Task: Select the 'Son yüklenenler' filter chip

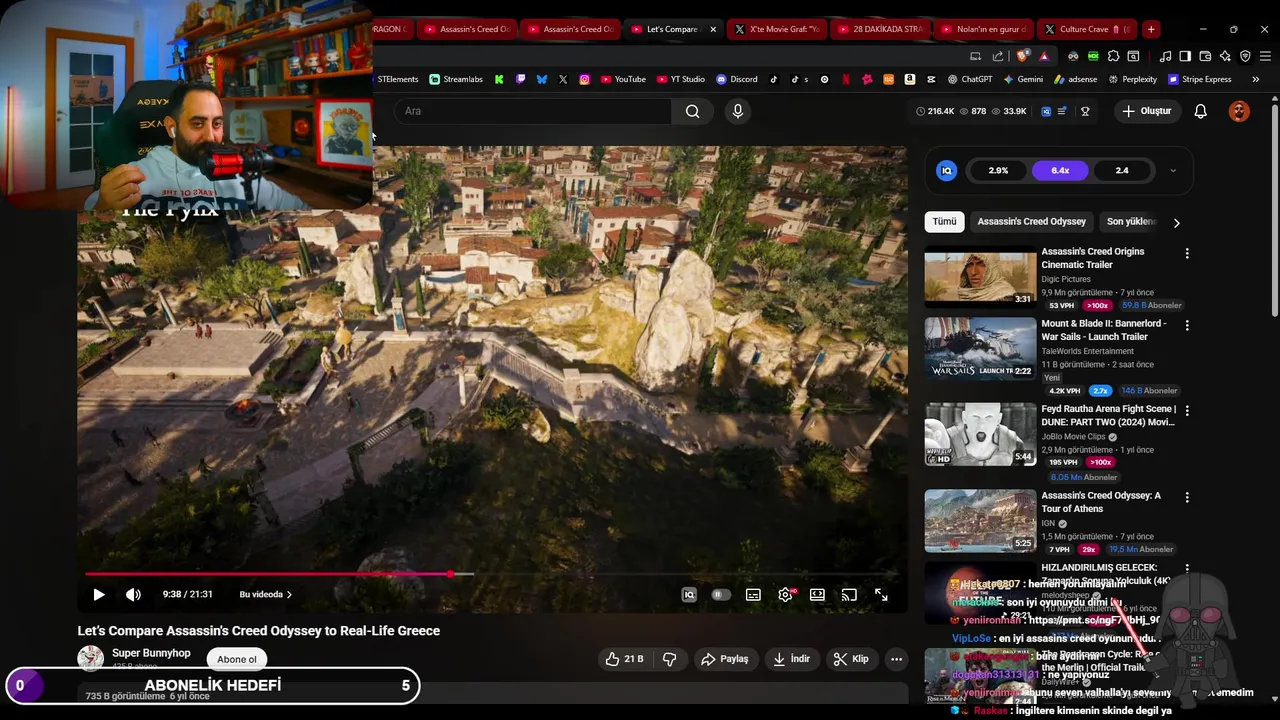Action: click(1131, 222)
